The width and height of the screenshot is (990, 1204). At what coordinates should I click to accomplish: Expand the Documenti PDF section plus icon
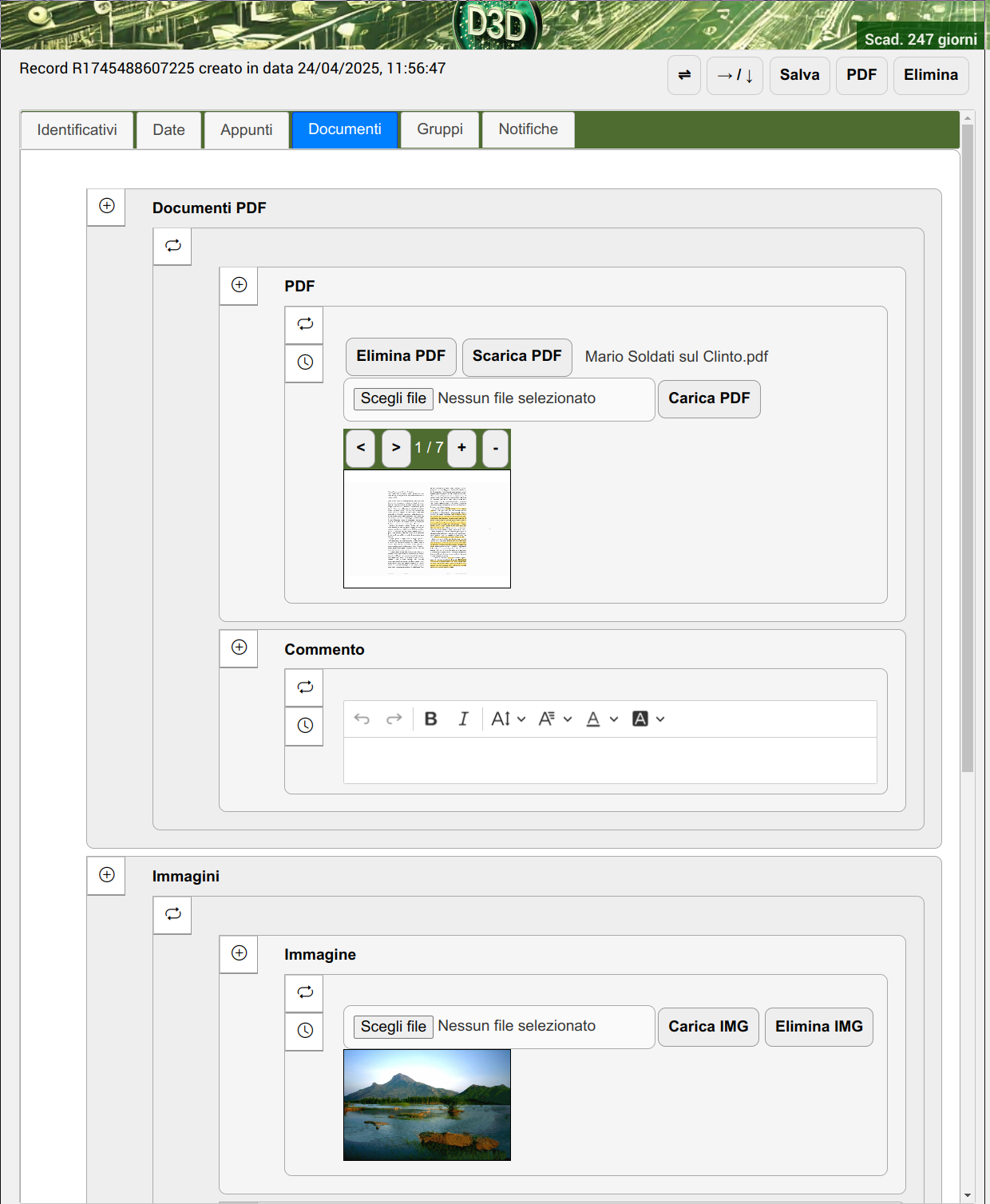[106, 206]
